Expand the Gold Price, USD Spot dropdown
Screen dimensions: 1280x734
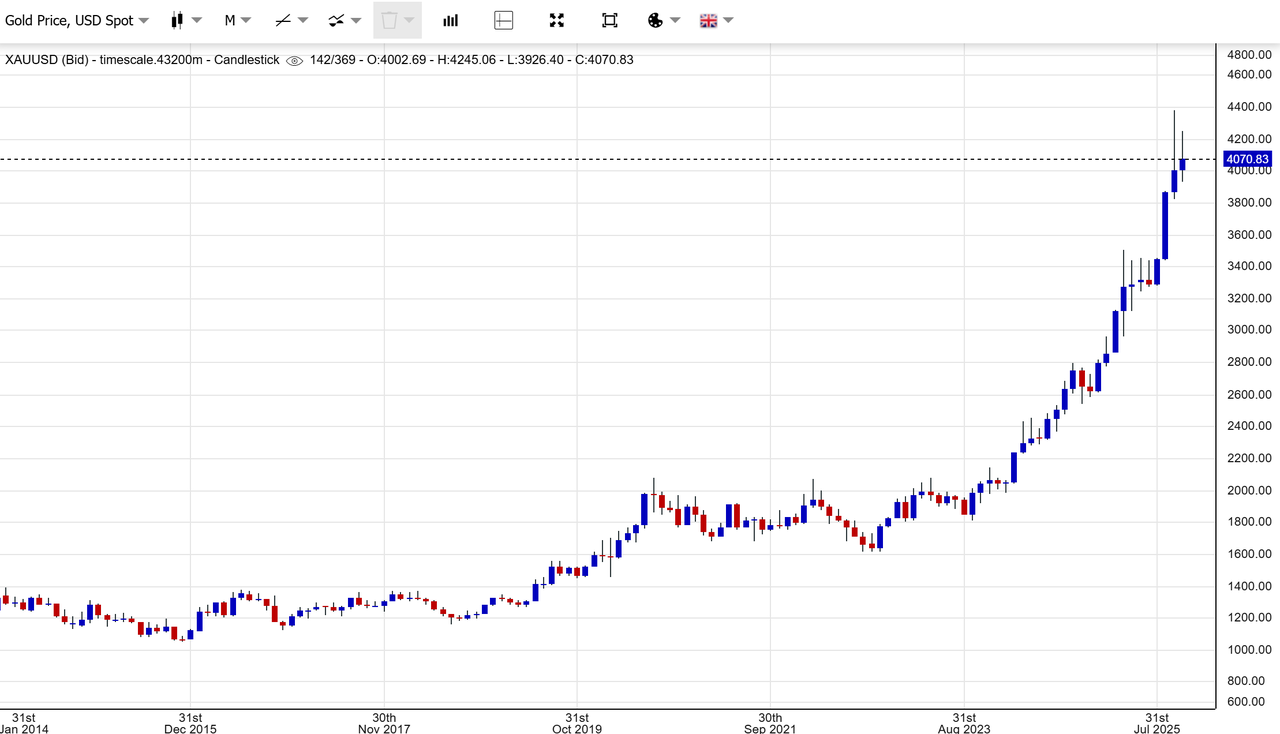[x=77, y=20]
